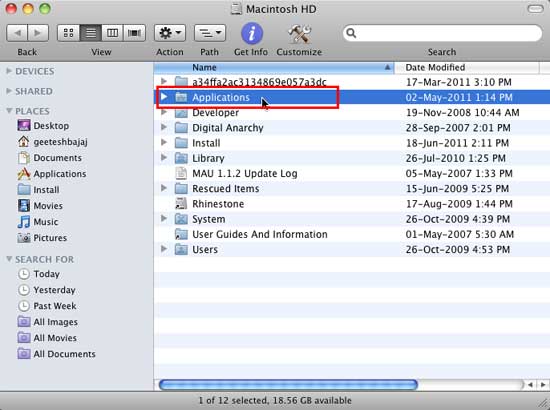The image size is (550, 410).
Task: Open Install in the sidebar
Action: coord(38,190)
